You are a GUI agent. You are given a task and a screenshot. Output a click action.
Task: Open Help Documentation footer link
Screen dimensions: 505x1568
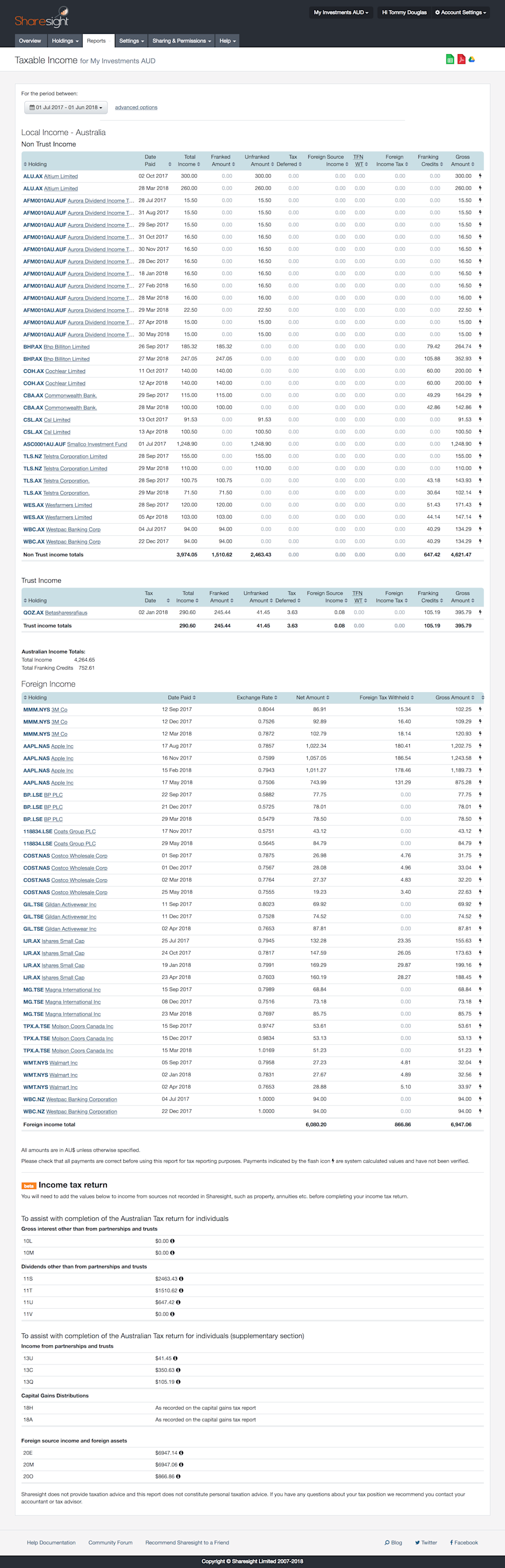point(51,1543)
